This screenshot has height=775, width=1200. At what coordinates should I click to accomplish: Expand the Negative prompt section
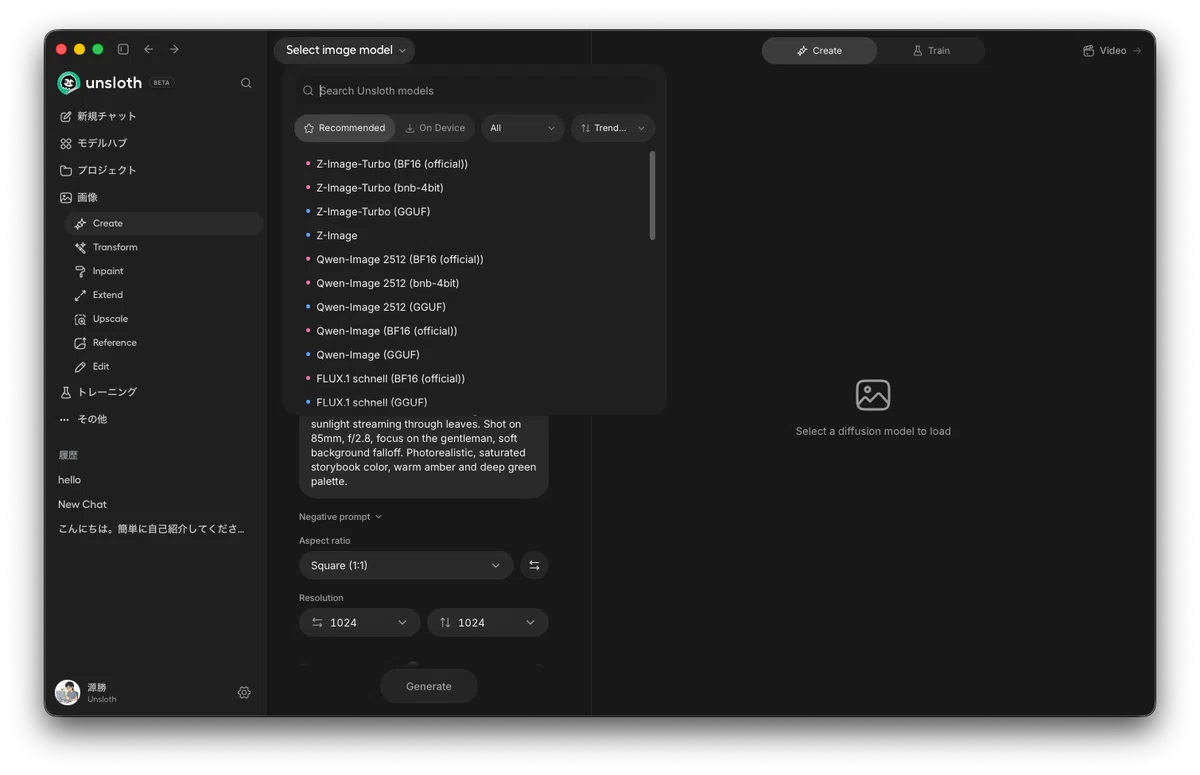coord(340,517)
